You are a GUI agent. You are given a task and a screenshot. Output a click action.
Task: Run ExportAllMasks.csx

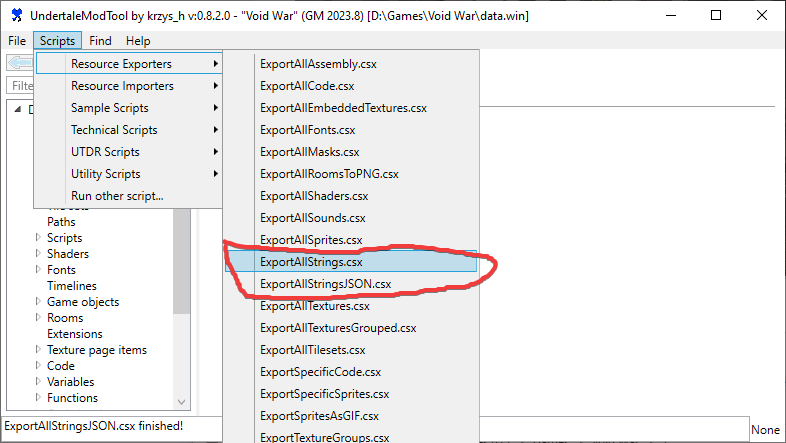click(351, 152)
